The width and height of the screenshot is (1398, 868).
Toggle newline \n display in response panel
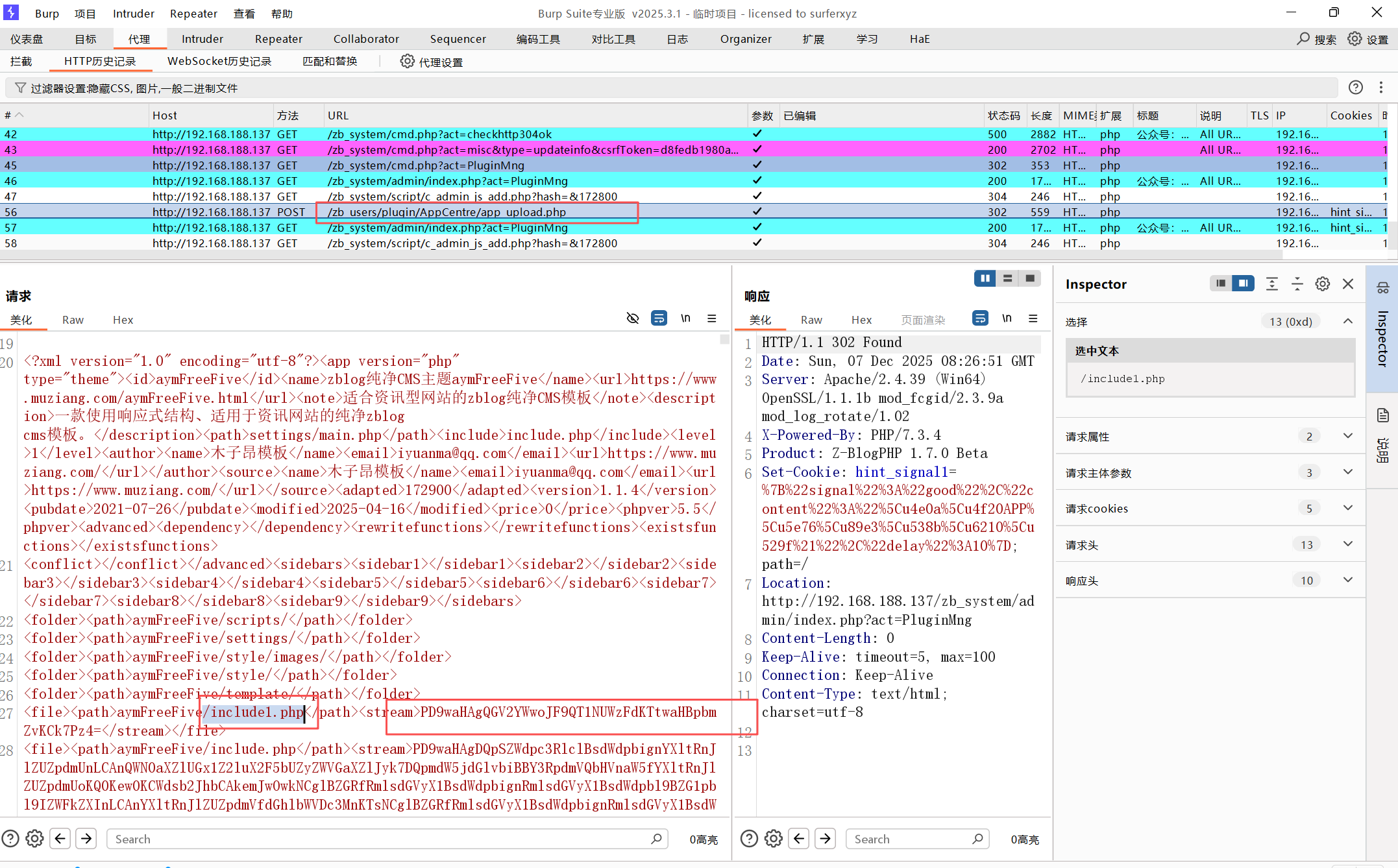pos(1007,318)
